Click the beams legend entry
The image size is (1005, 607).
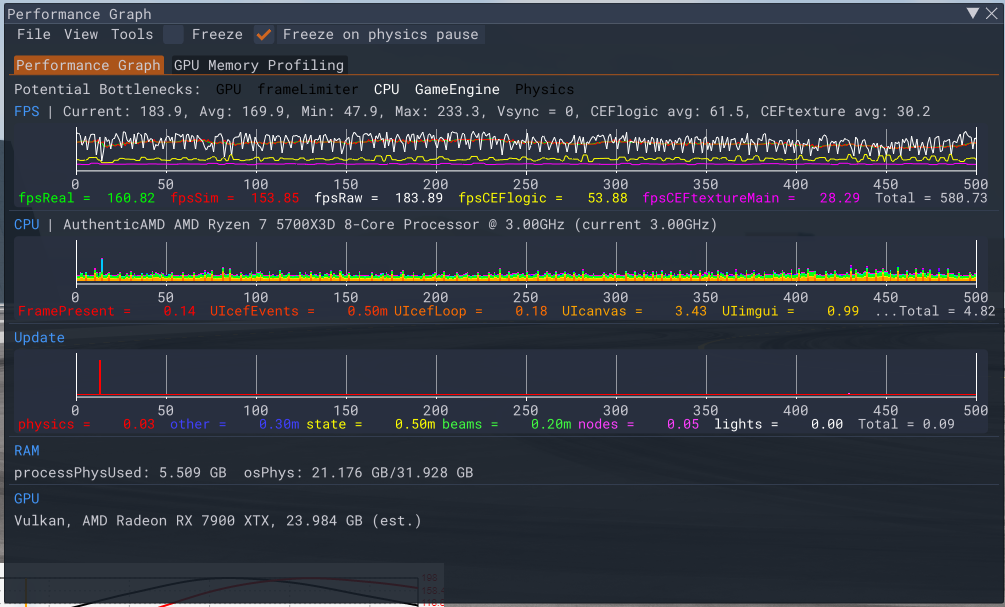(506, 424)
